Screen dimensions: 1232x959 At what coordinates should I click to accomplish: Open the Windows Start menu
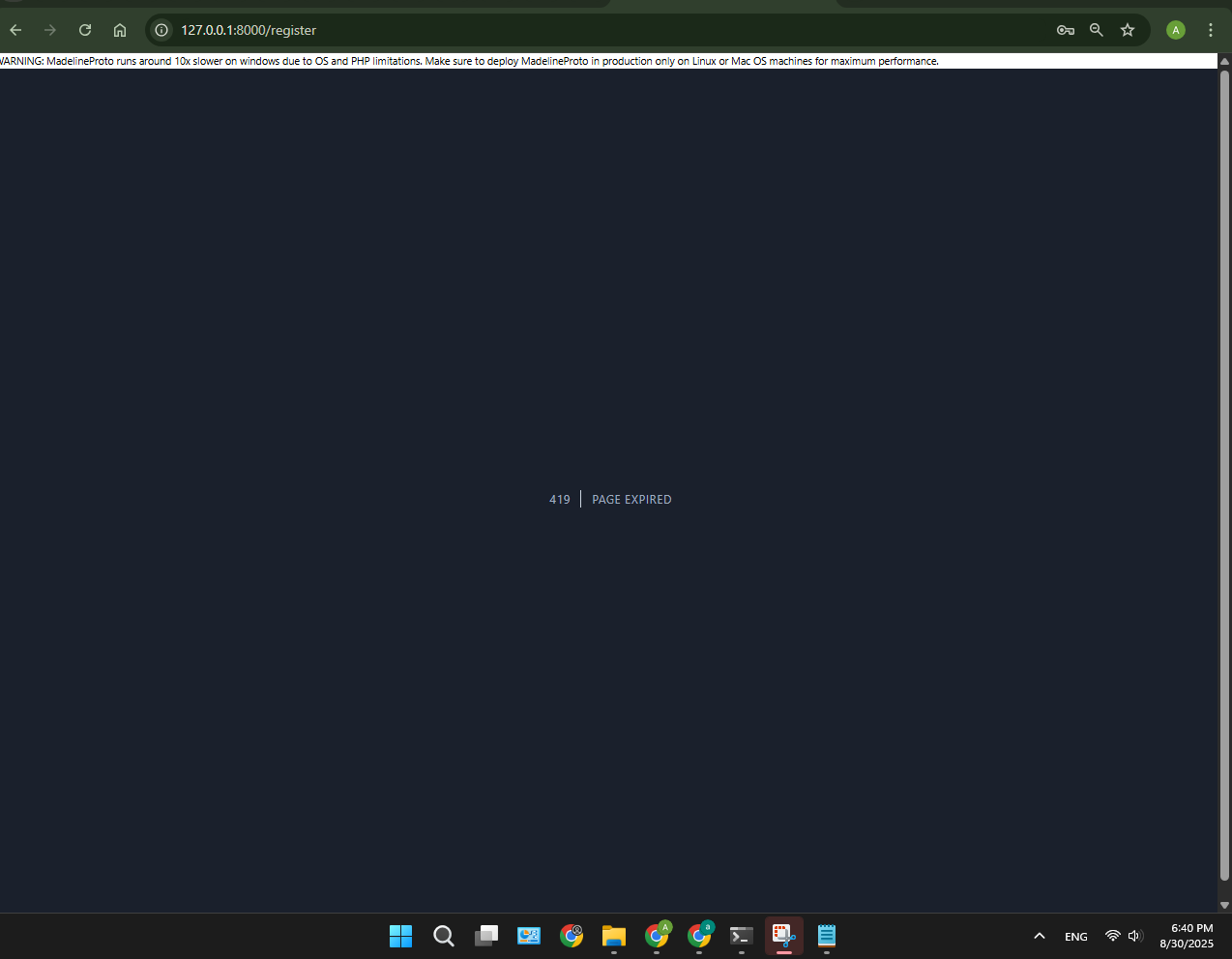pos(400,936)
